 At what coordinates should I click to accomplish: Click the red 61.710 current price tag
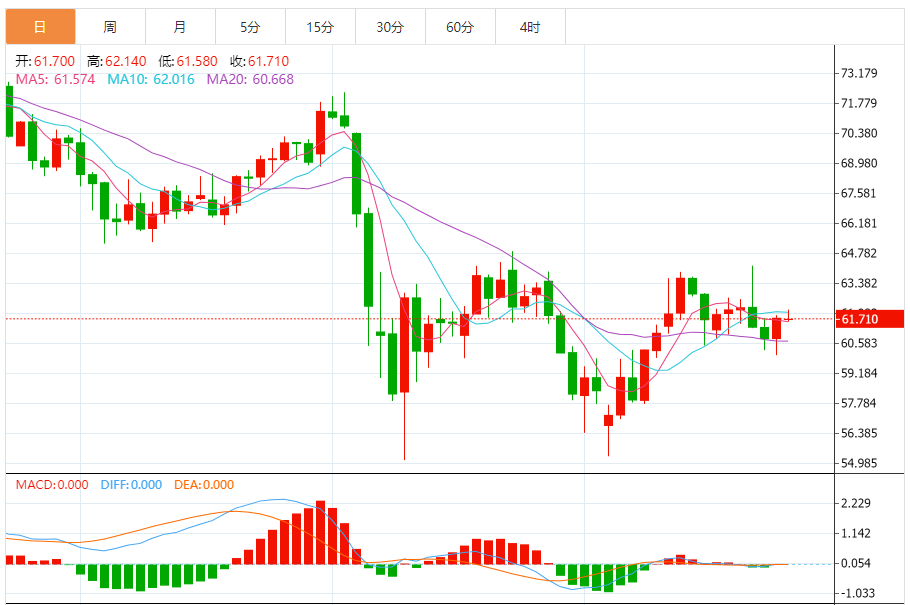coord(869,319)
